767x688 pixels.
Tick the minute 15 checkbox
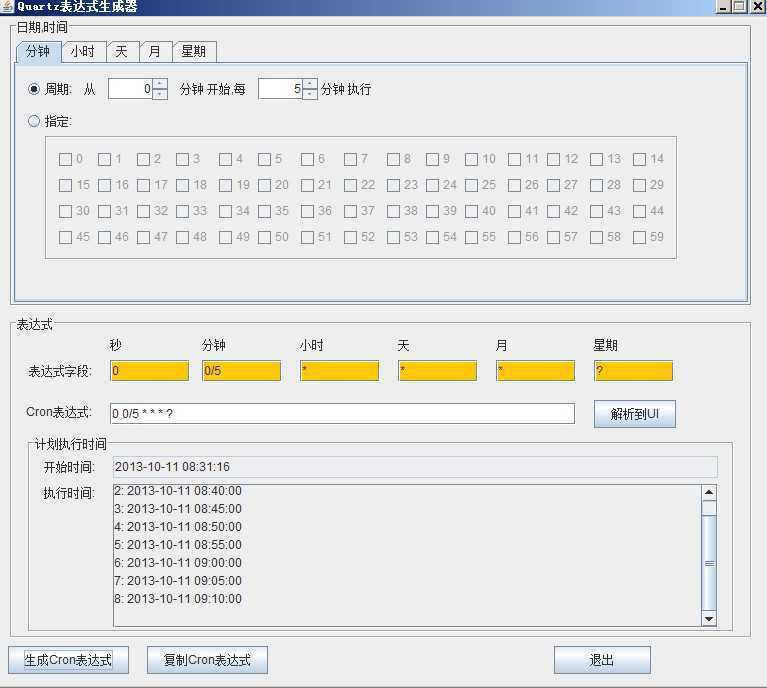tap(65, 185)
